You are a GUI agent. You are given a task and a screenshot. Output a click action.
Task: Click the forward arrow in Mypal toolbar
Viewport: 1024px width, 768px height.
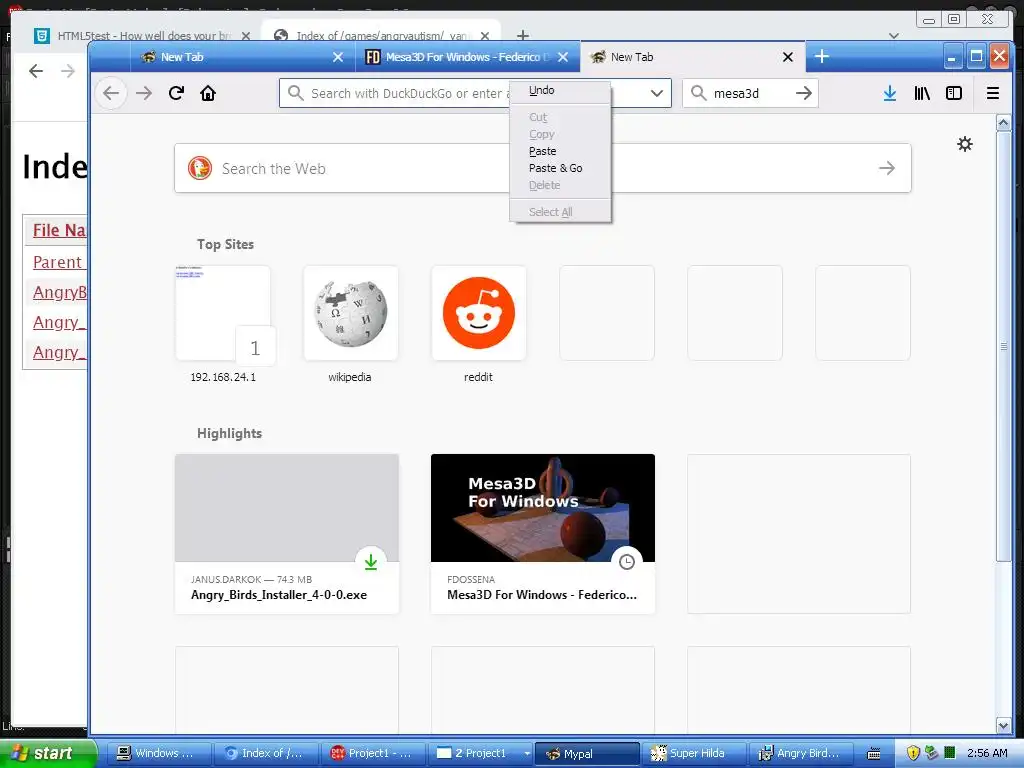[x=144, y=93]
